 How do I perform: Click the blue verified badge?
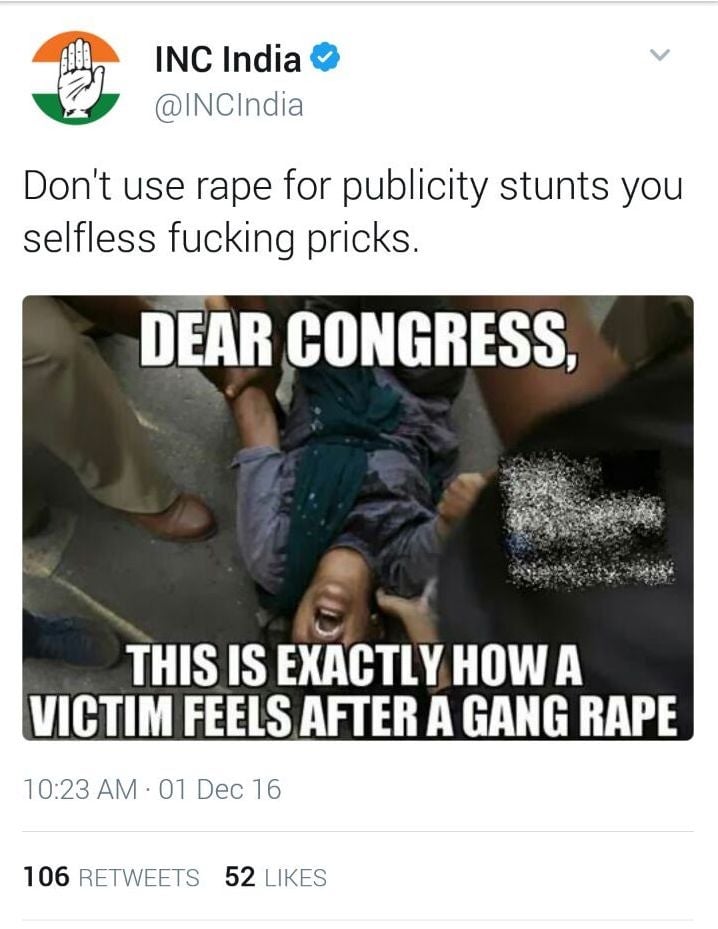325,59
